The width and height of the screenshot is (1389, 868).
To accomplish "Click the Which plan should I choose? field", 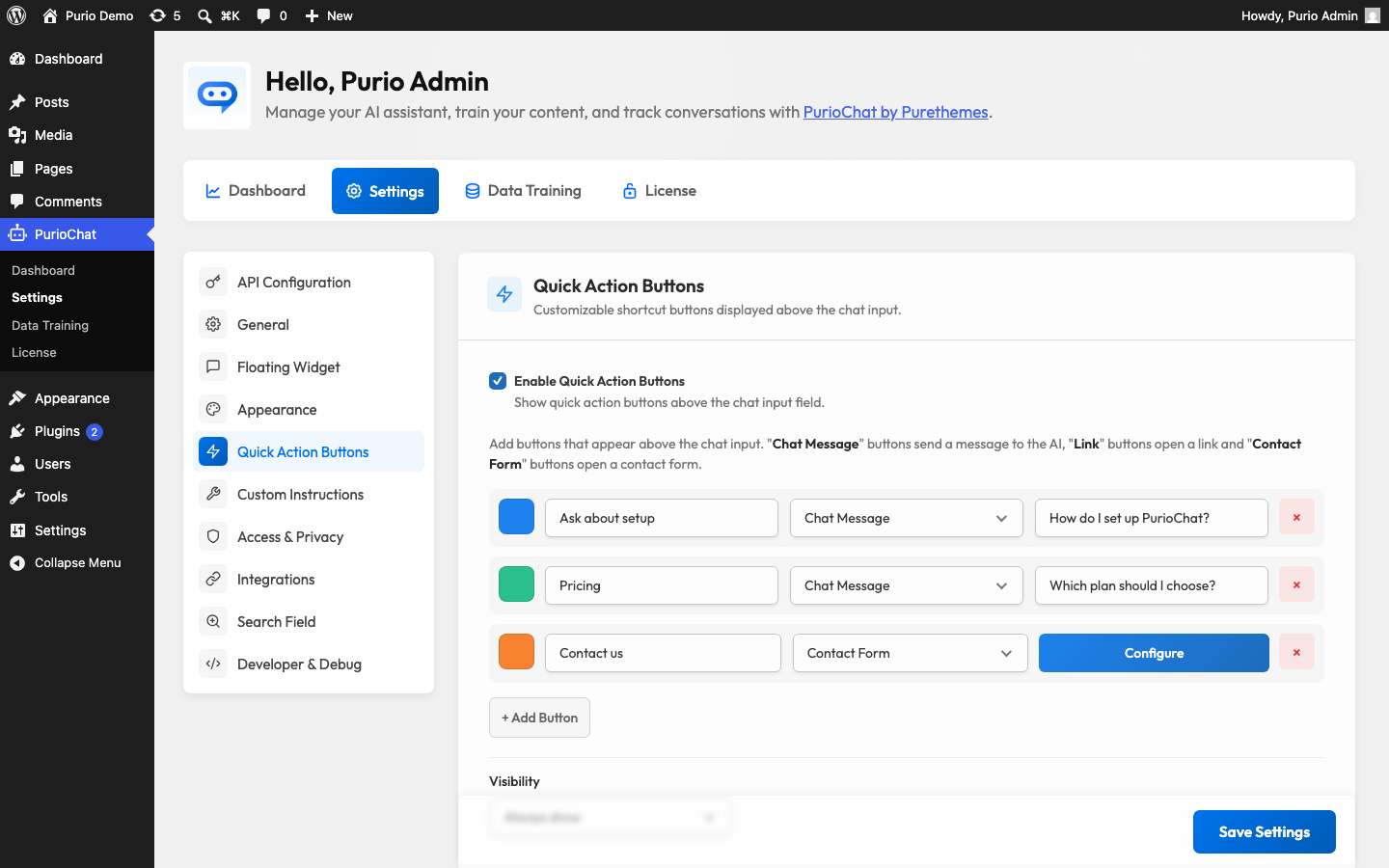I will coord(1152,585).
